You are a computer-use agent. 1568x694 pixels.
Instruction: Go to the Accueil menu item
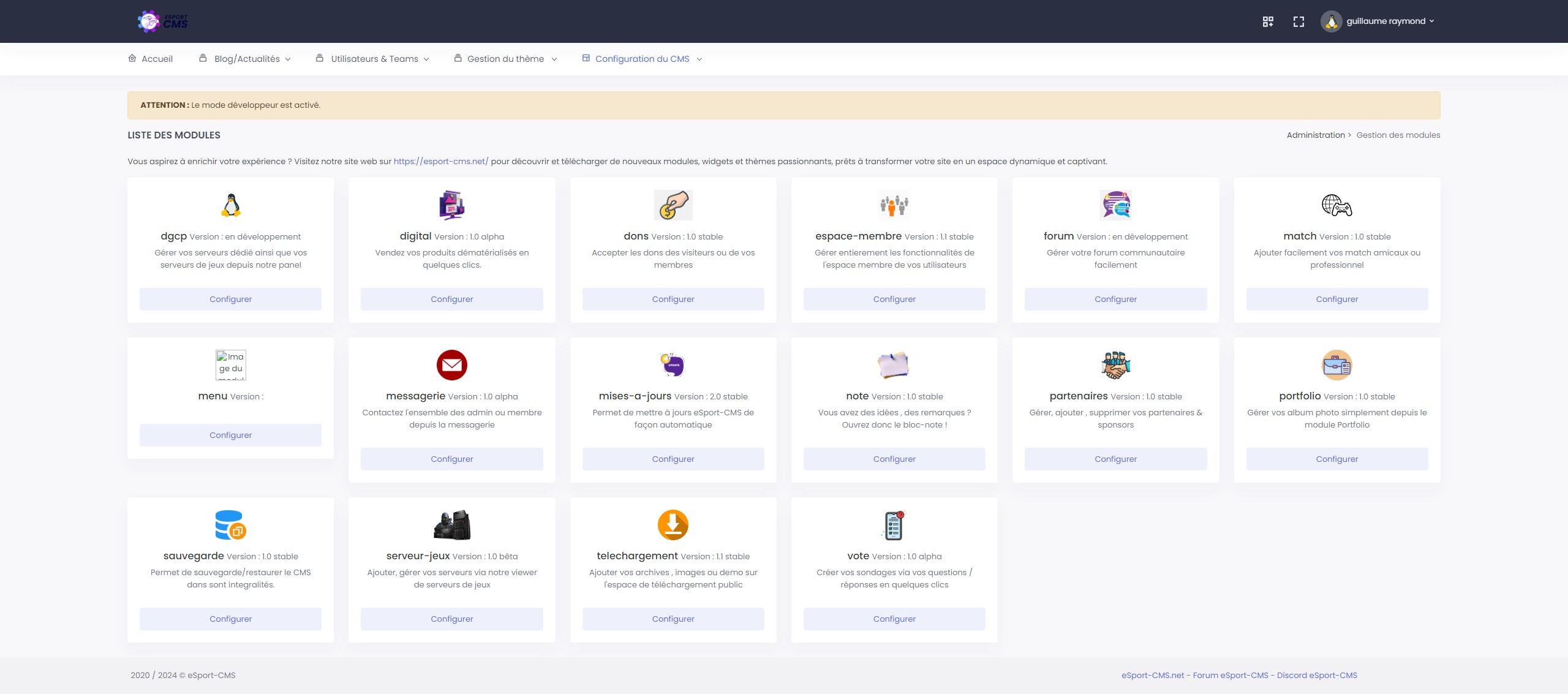[151, 59]
